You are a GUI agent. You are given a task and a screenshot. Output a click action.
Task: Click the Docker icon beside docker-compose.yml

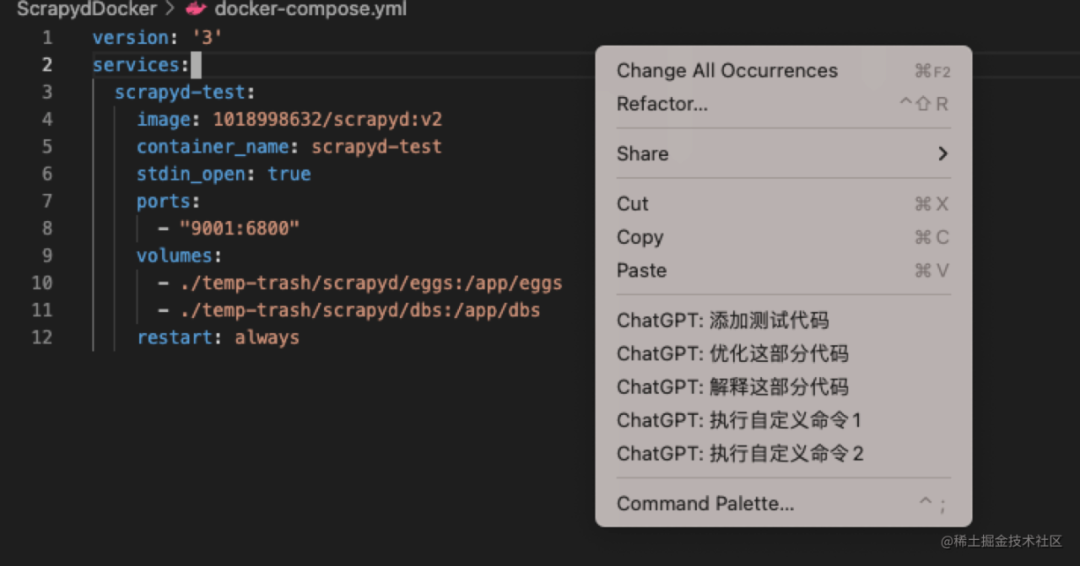pos(195,9)
